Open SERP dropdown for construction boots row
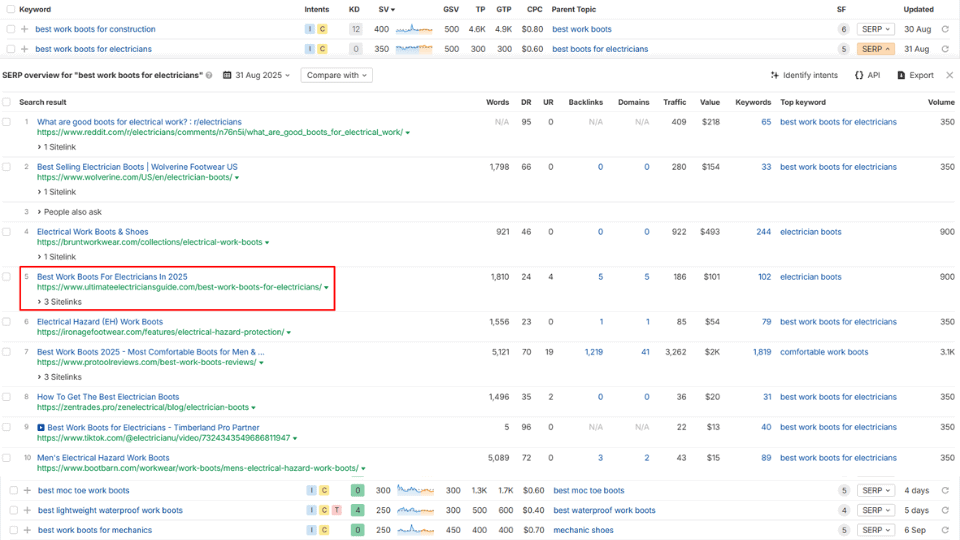 point(876,29)
